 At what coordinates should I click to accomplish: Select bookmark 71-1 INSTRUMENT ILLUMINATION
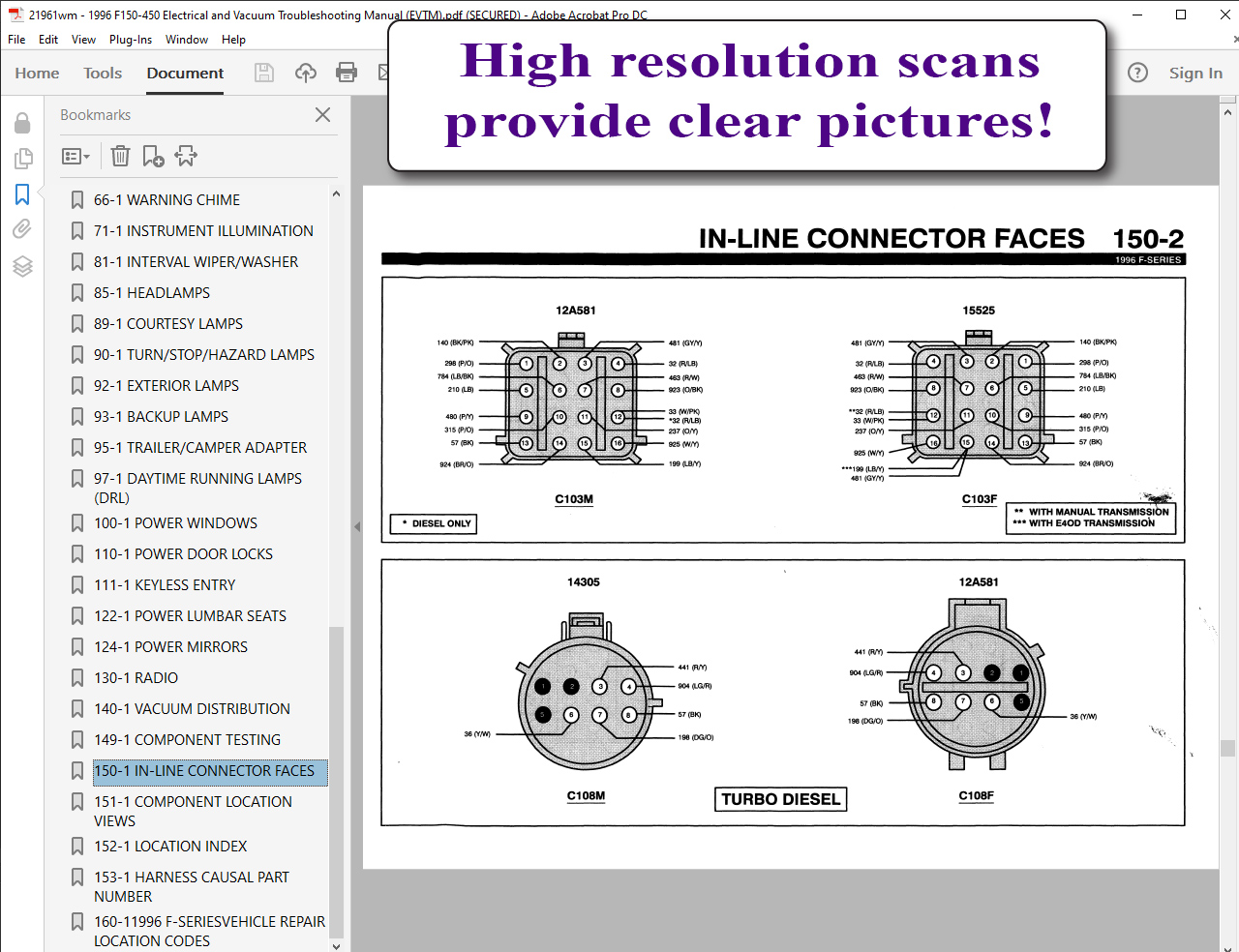click(203, 230)
